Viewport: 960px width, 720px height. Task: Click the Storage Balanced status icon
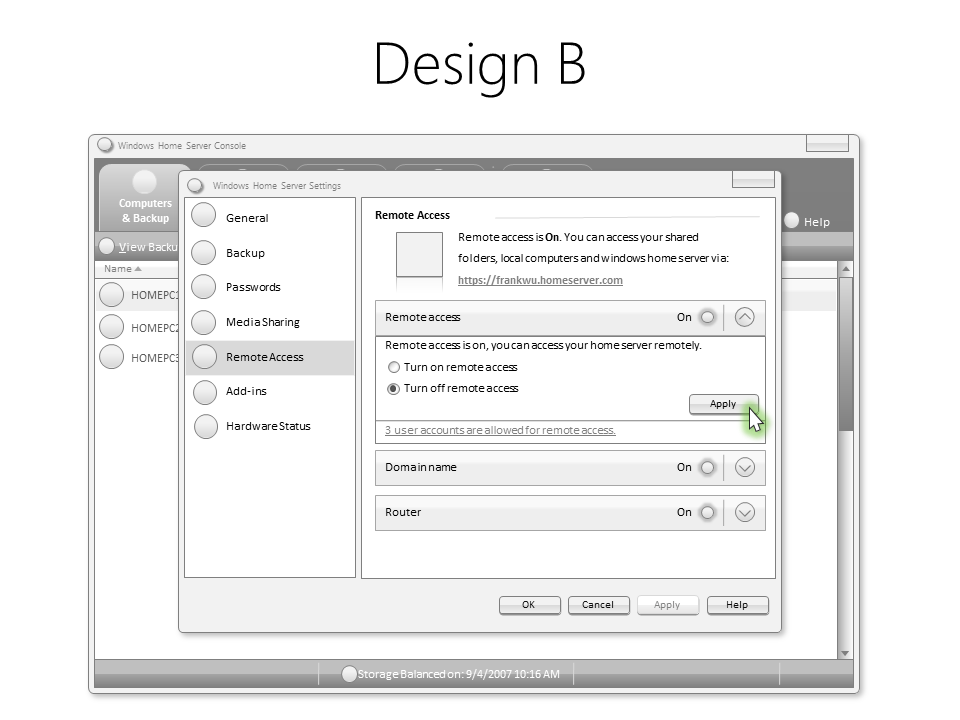(x=349, y=674)
